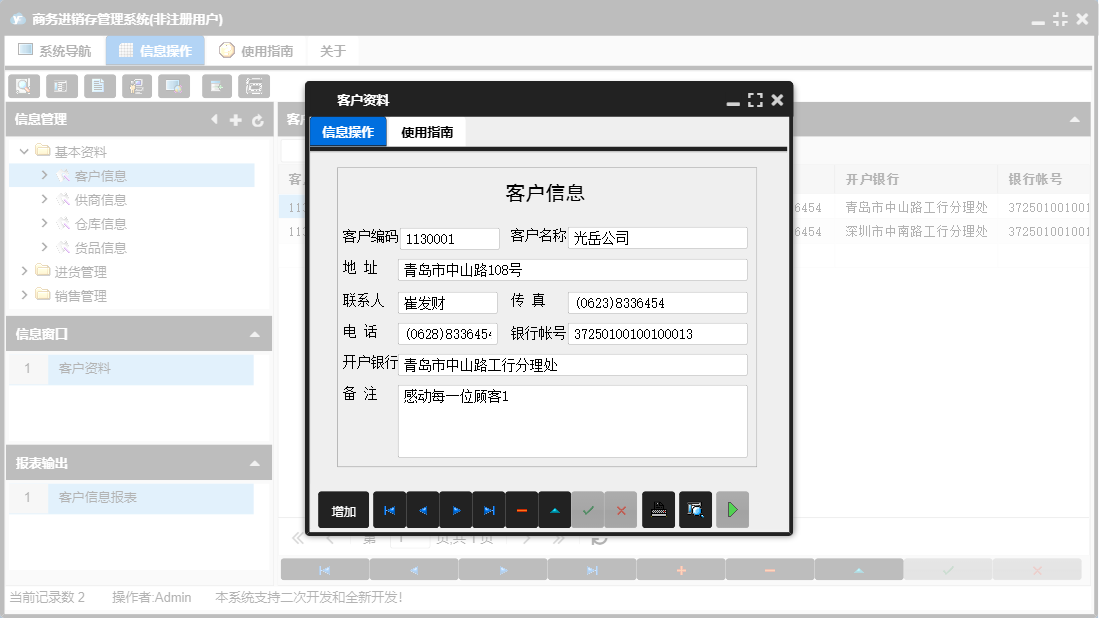Collapse the 基本资料 tree folder
The image size is (1099, 618).
(x=25, y=152)
